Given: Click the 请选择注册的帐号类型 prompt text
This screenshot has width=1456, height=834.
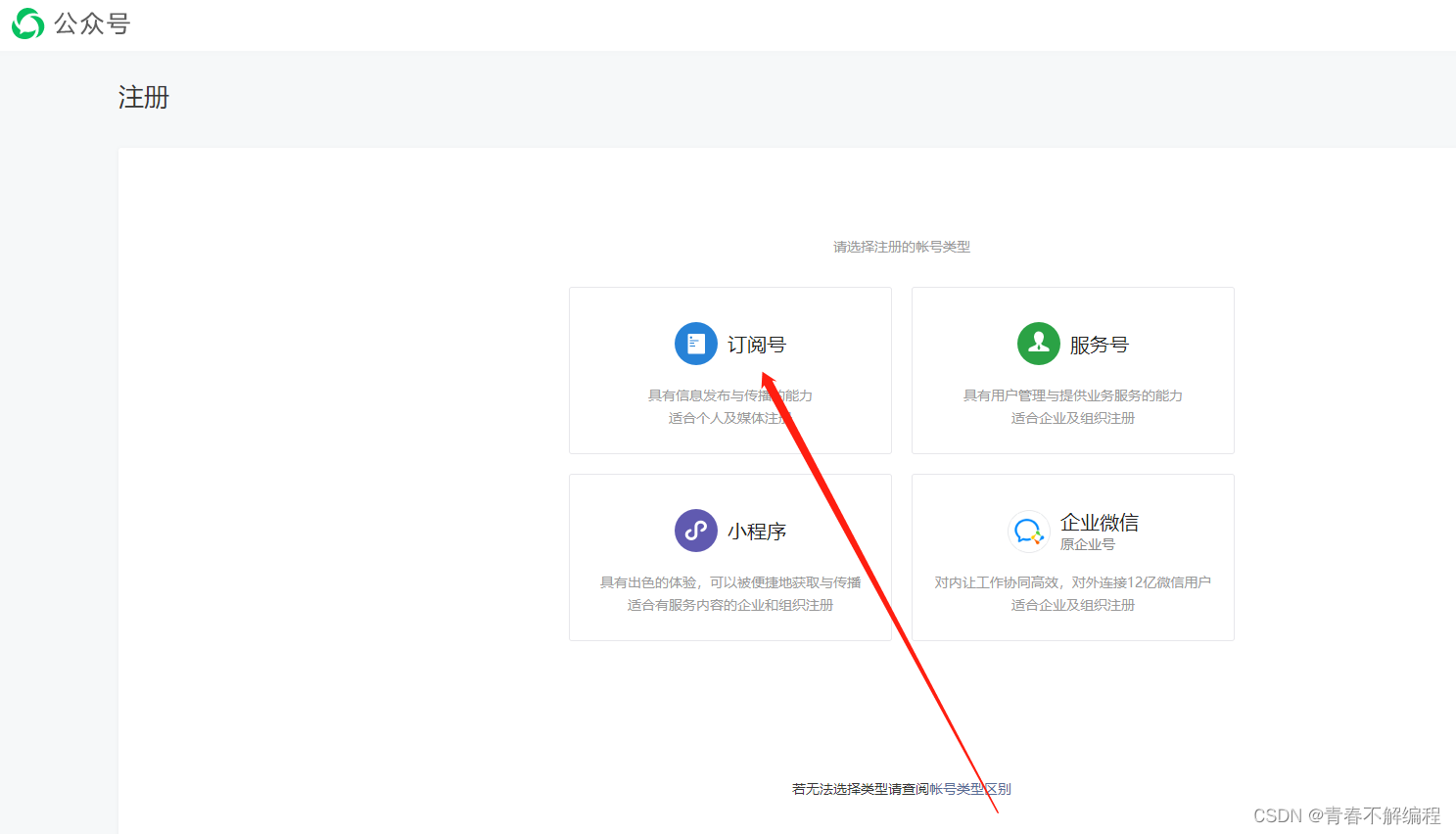Looking at the screenshot, I should tap(902, 247).
